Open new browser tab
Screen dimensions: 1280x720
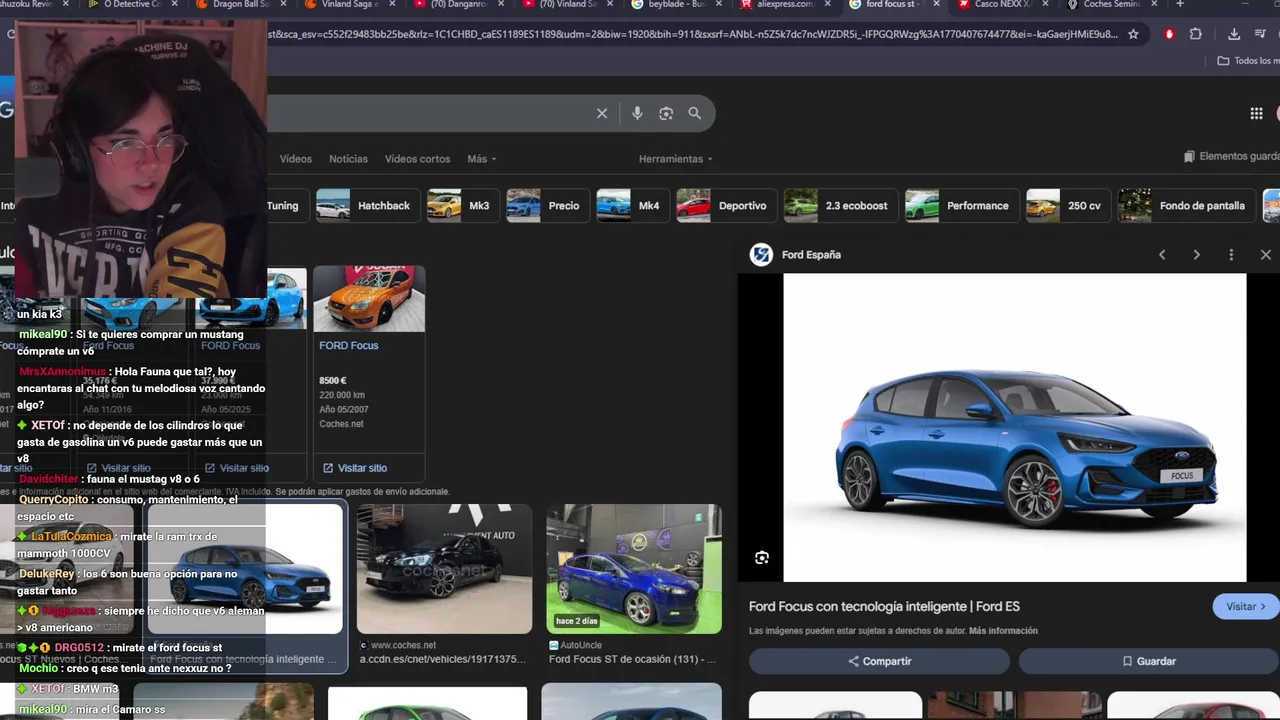tap(1180, 5)
